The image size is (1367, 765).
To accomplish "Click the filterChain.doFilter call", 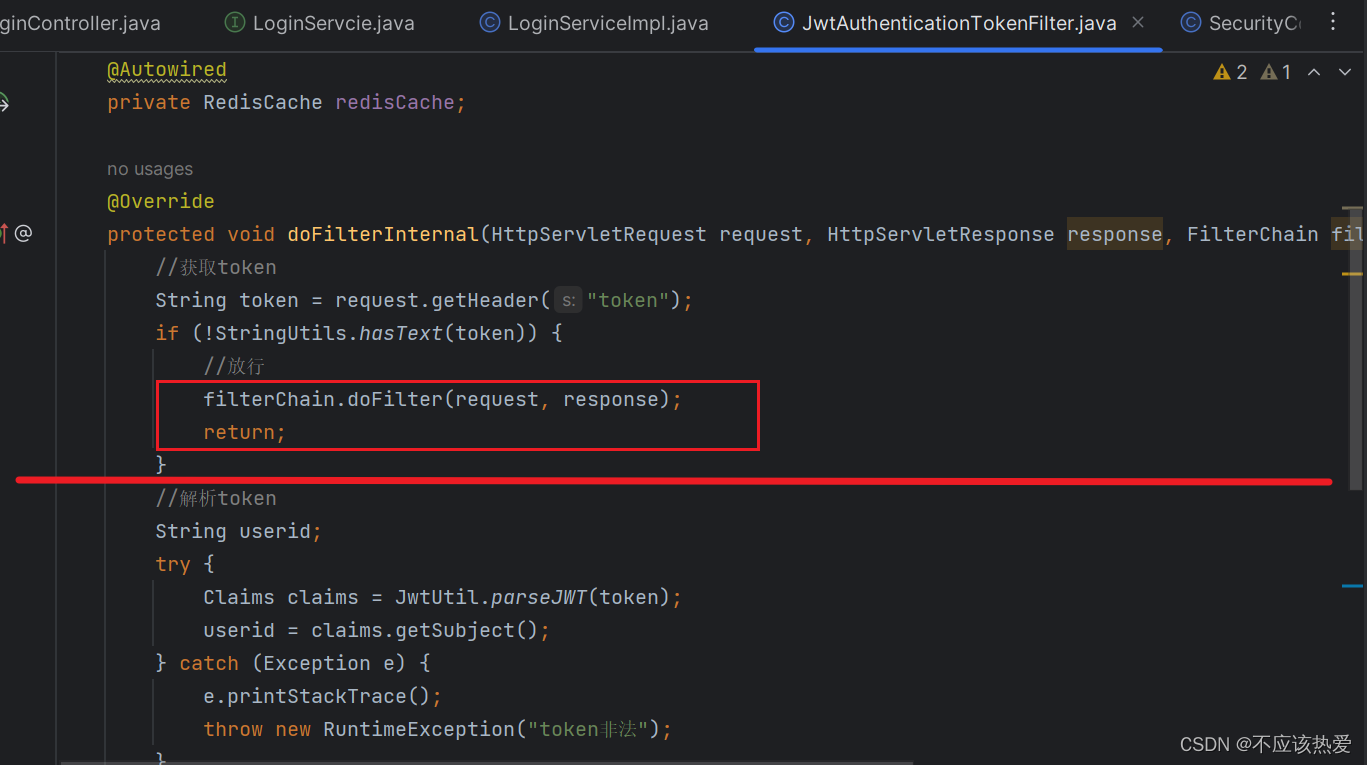I will 443,399.
